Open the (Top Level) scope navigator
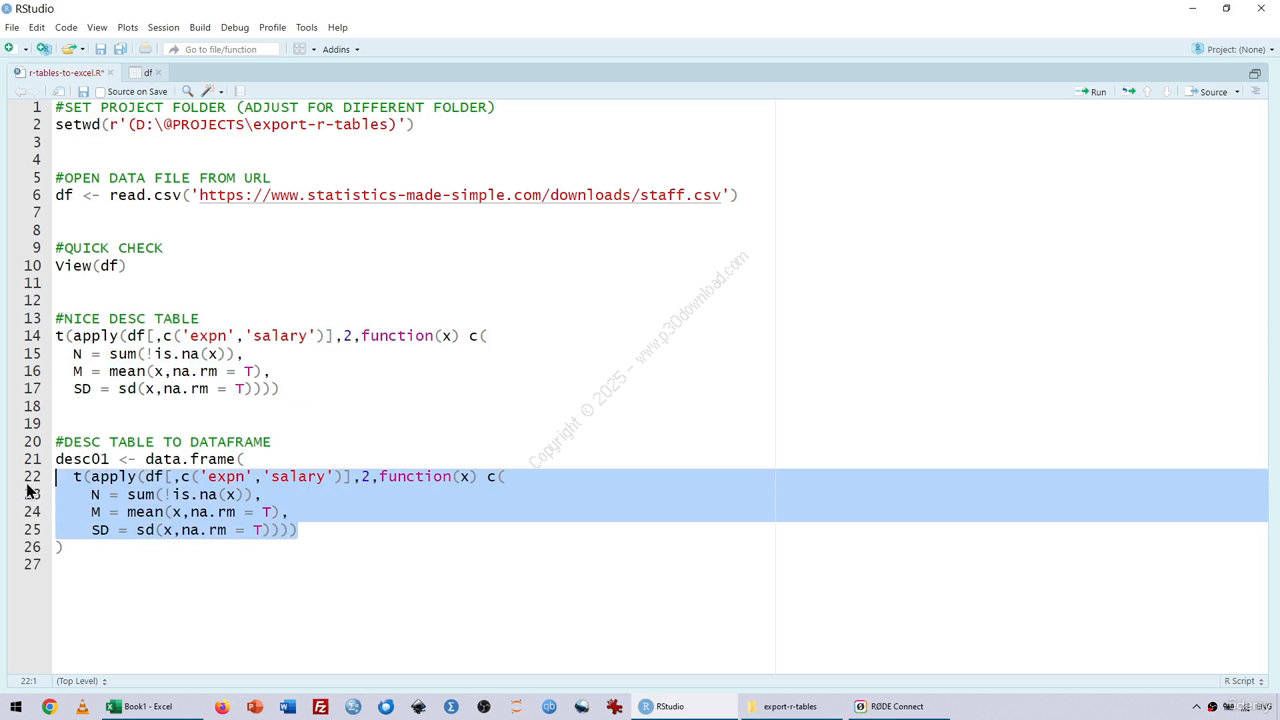 [81, 681]
